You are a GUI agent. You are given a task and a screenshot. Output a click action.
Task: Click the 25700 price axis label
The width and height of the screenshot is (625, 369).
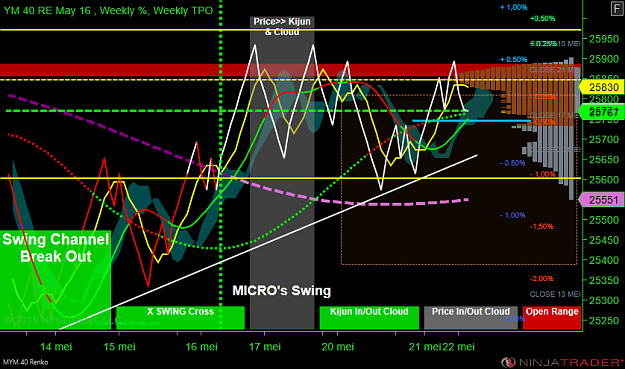click(x=604, y=139)
